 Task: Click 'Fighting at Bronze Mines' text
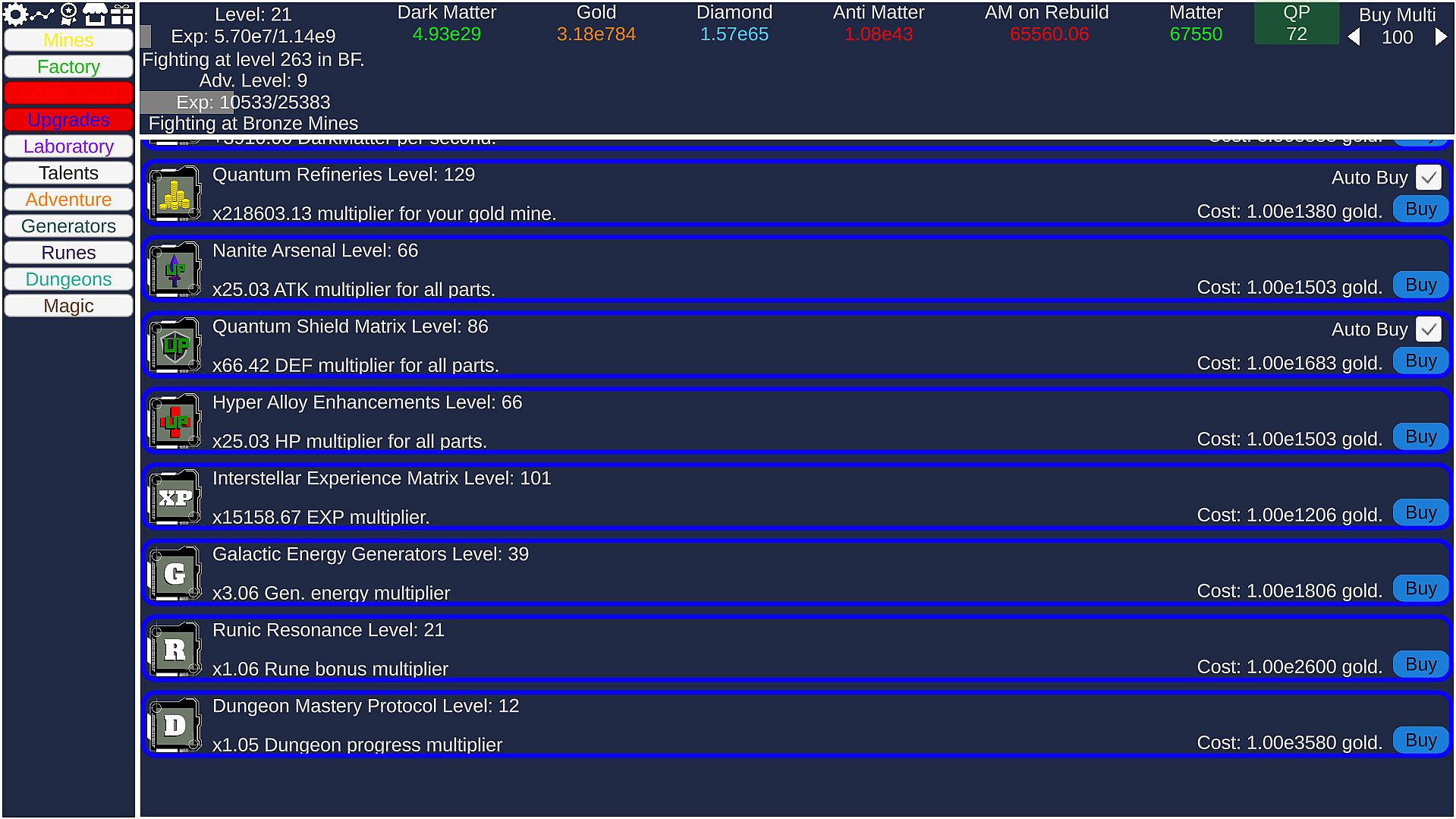point(253,124)
